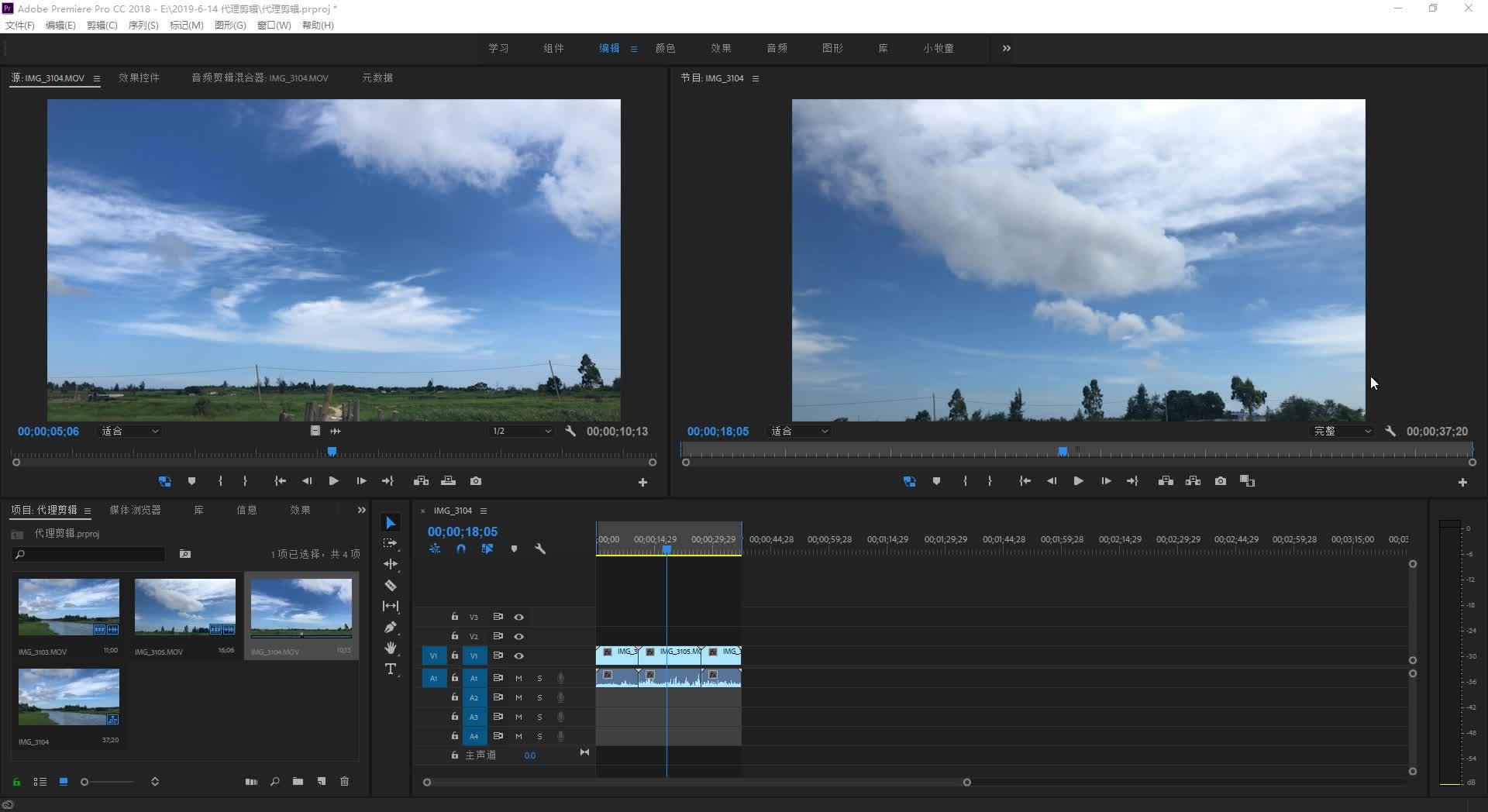The height and width of the screenshot is (812, 1488).
Task: Expand hidden workspaces with double chevron
Action: [x=1006, y=48]
